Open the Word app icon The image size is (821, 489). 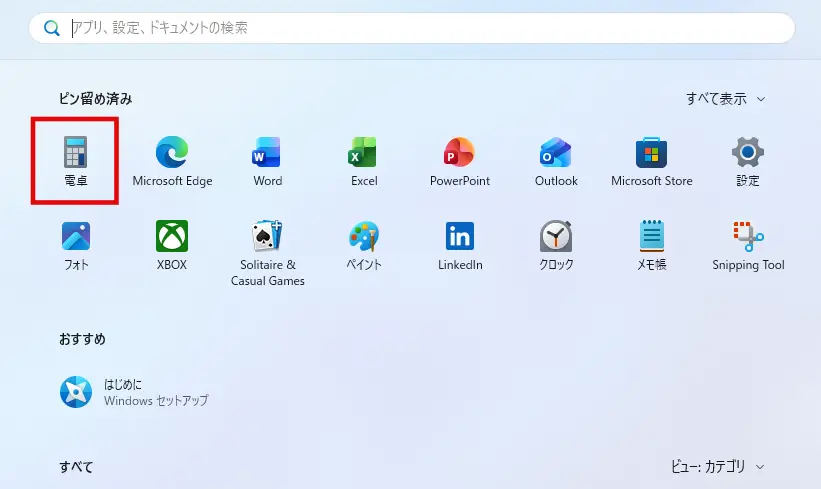pos(268,152)
